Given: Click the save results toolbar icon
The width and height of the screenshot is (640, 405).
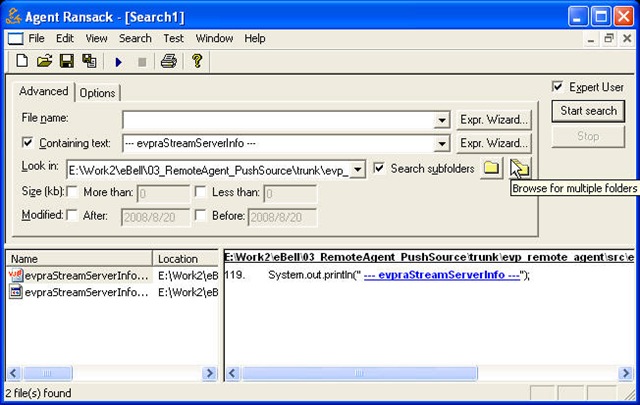Looking at the screenshot, I should coord(89,62).
